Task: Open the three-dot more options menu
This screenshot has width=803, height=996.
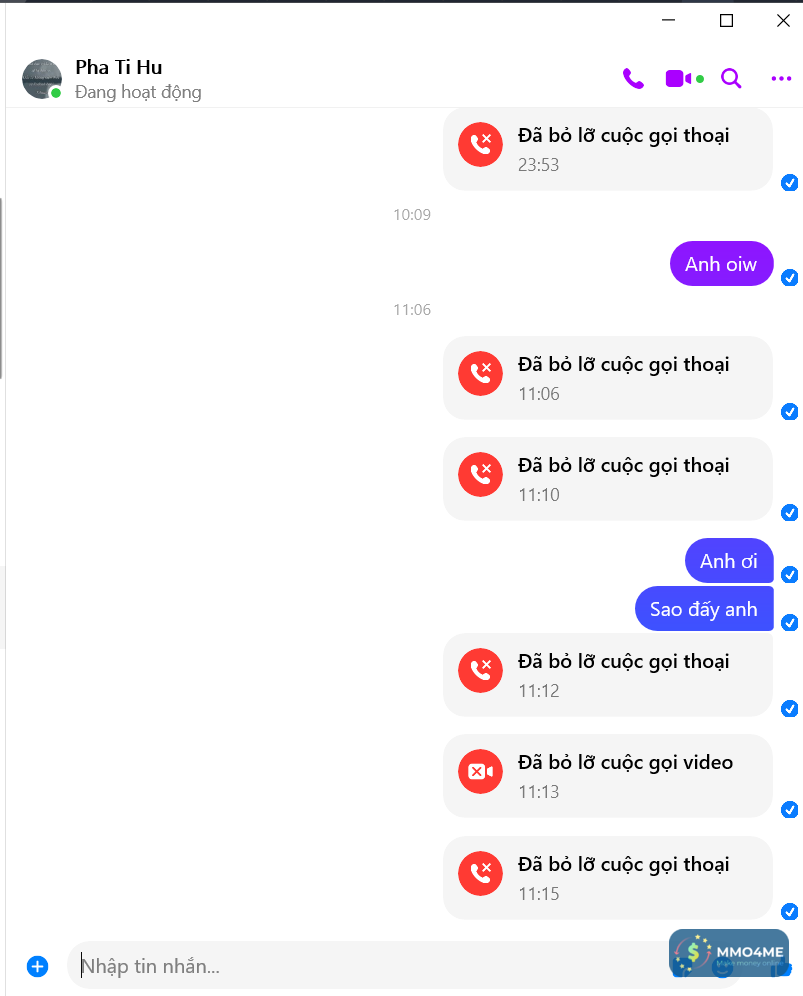Action: (x=781, y=79)
